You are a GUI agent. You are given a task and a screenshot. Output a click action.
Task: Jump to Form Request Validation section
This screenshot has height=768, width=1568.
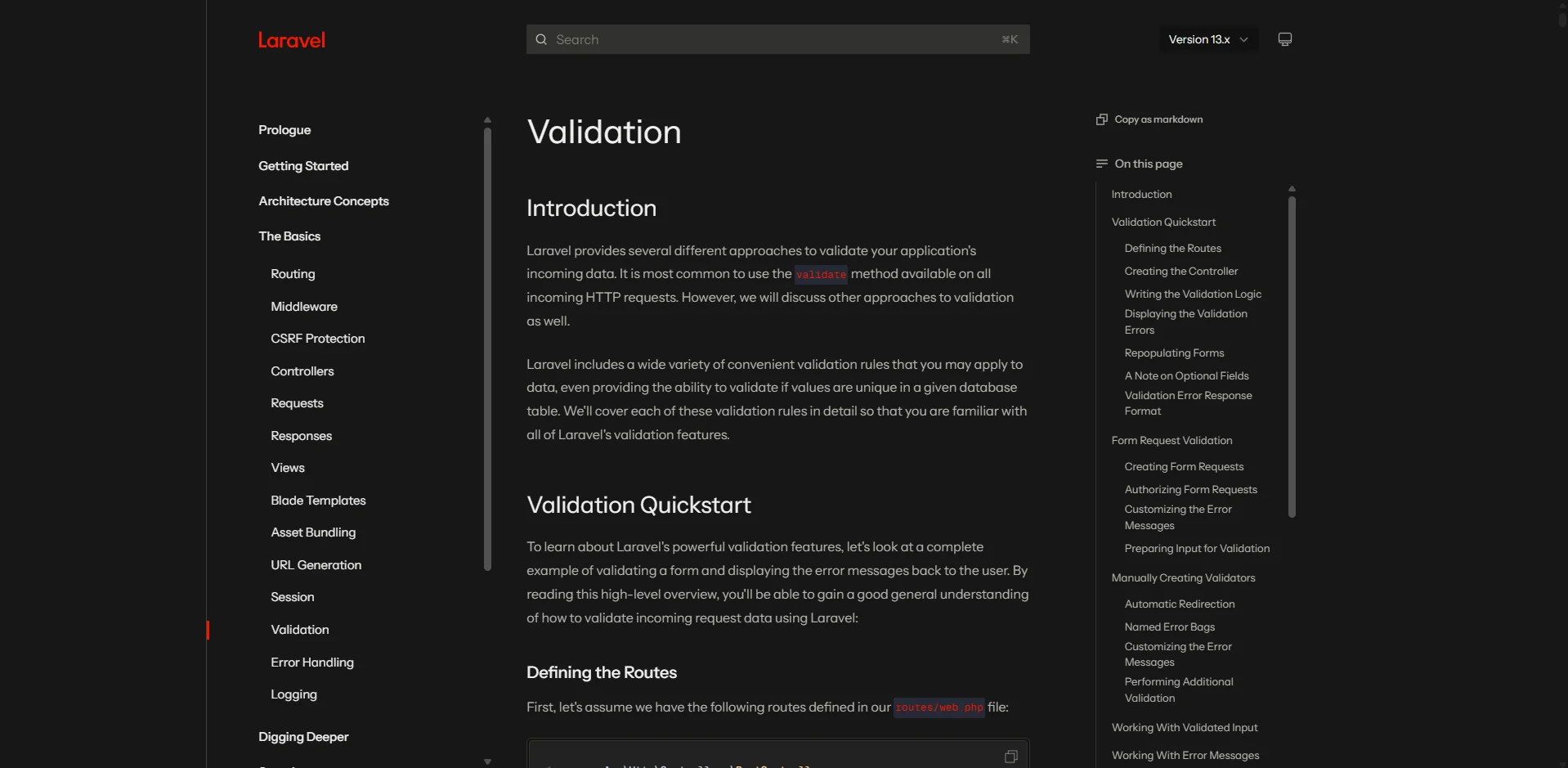pyautogui.click(x=1172, y=441)
